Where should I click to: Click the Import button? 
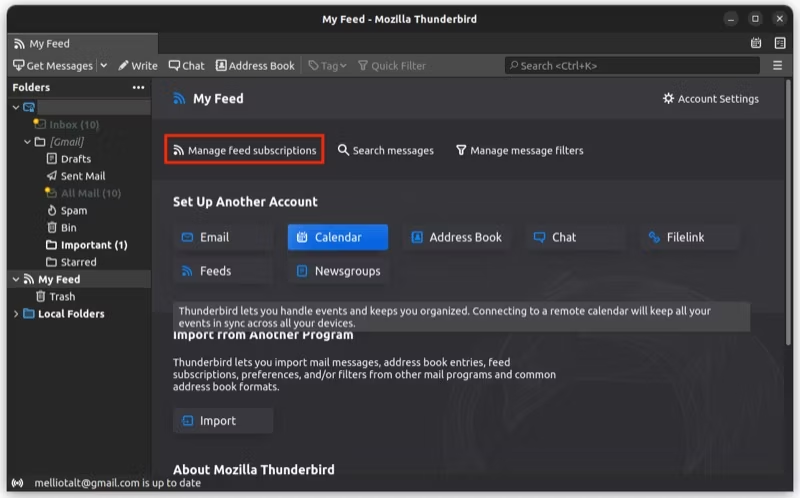coord(223,421)
